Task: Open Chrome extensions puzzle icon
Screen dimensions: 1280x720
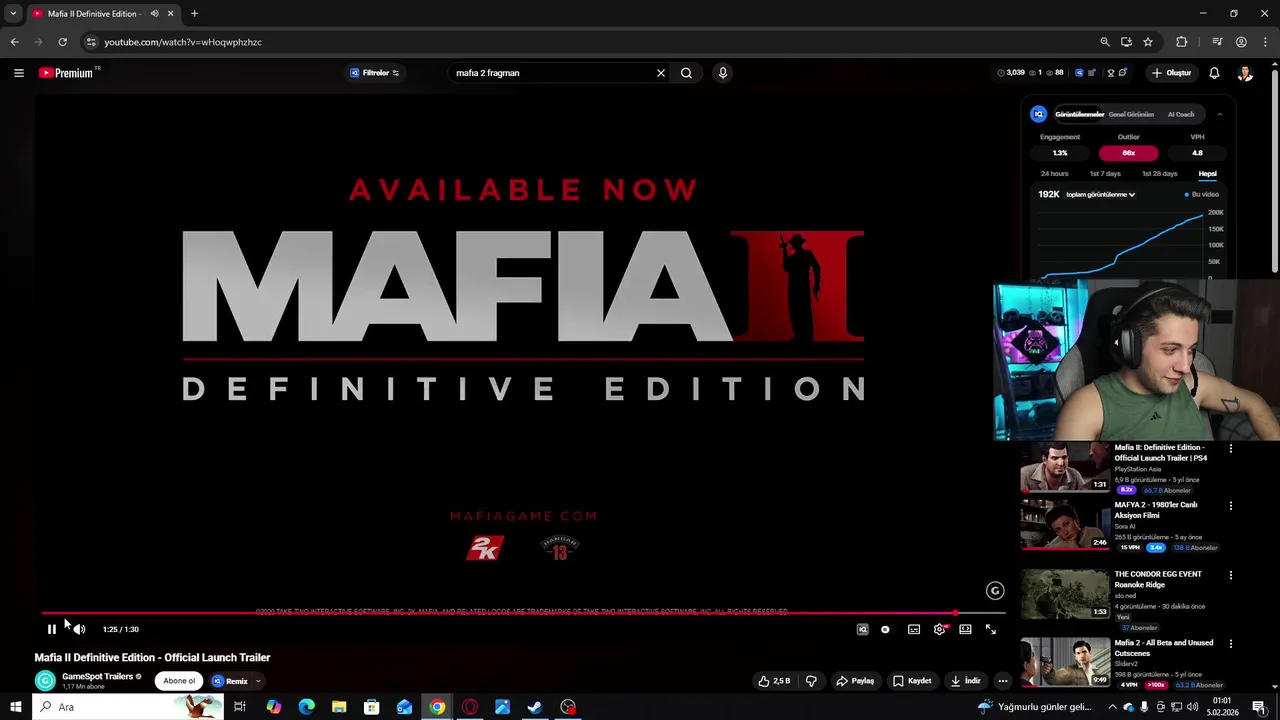Action: (x=1182, y=42)
